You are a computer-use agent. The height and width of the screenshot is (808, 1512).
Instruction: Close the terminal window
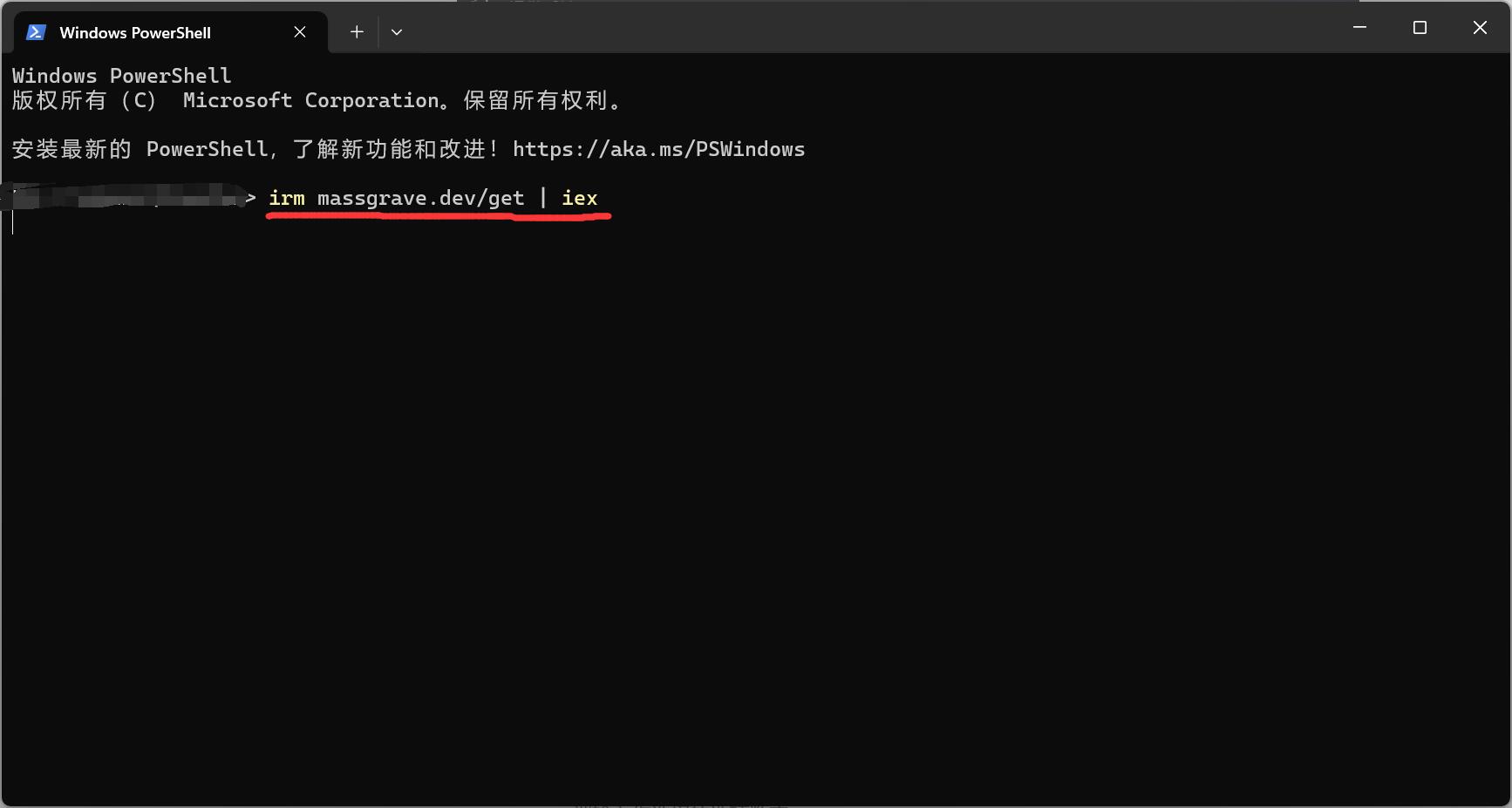click(x=1480, y=28)
